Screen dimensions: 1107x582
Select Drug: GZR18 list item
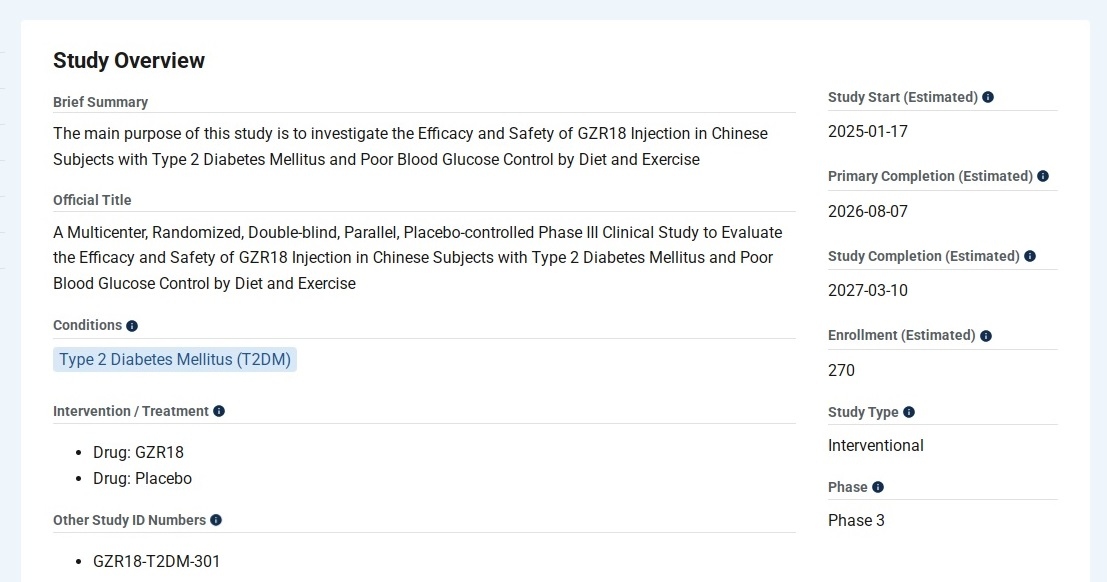pyautogui.click(x=138, y=452)
